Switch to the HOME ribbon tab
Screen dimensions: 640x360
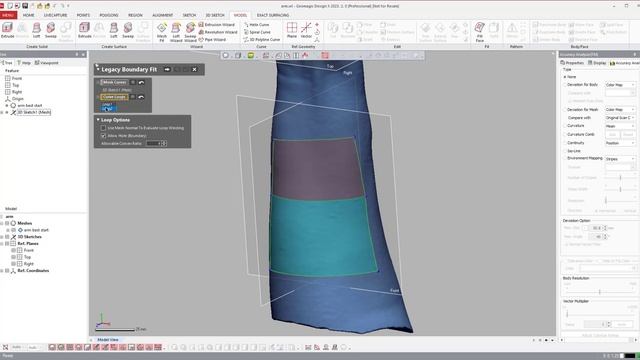(29, 15)
